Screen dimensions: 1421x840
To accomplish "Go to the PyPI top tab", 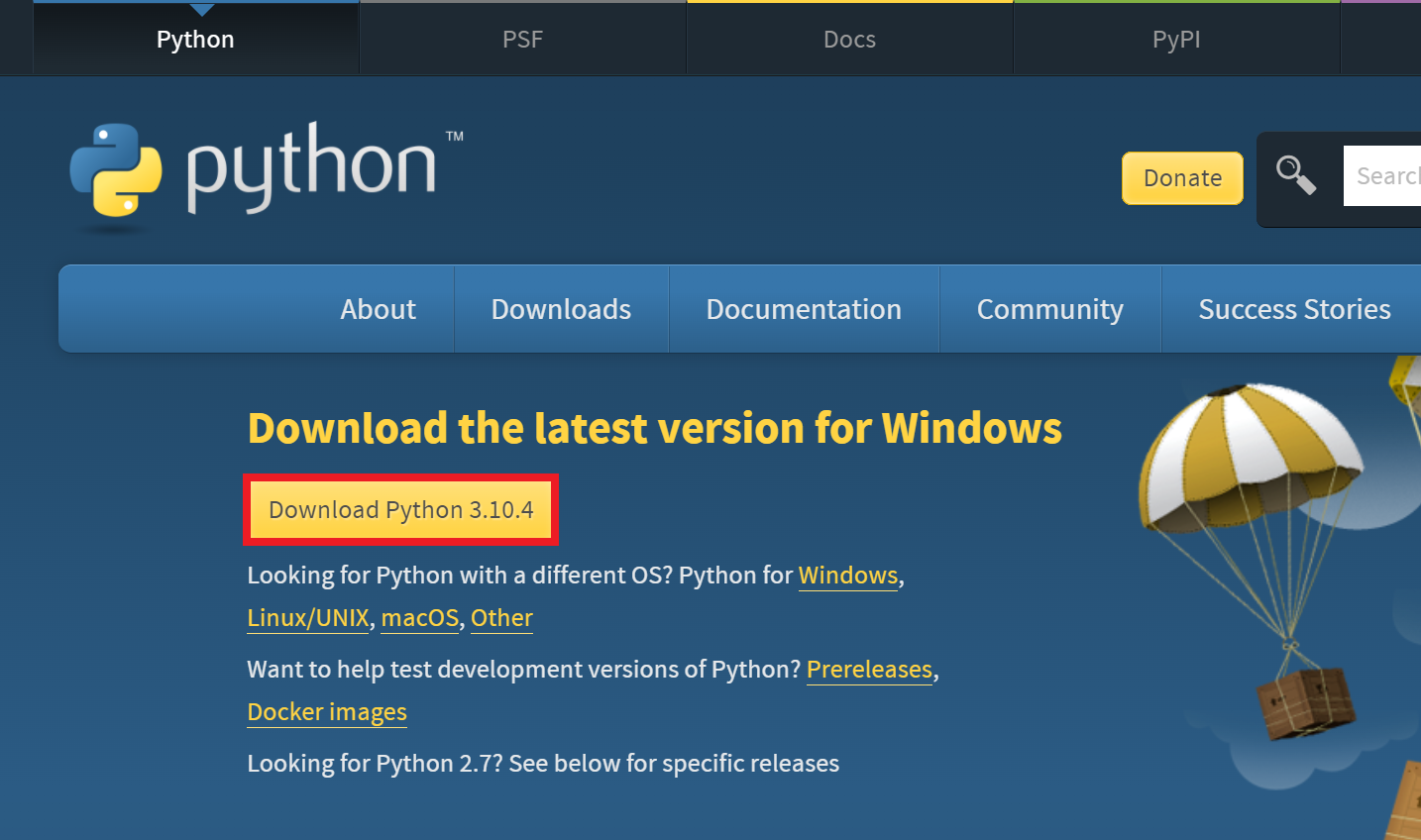I will click(x=1176, y=39).
